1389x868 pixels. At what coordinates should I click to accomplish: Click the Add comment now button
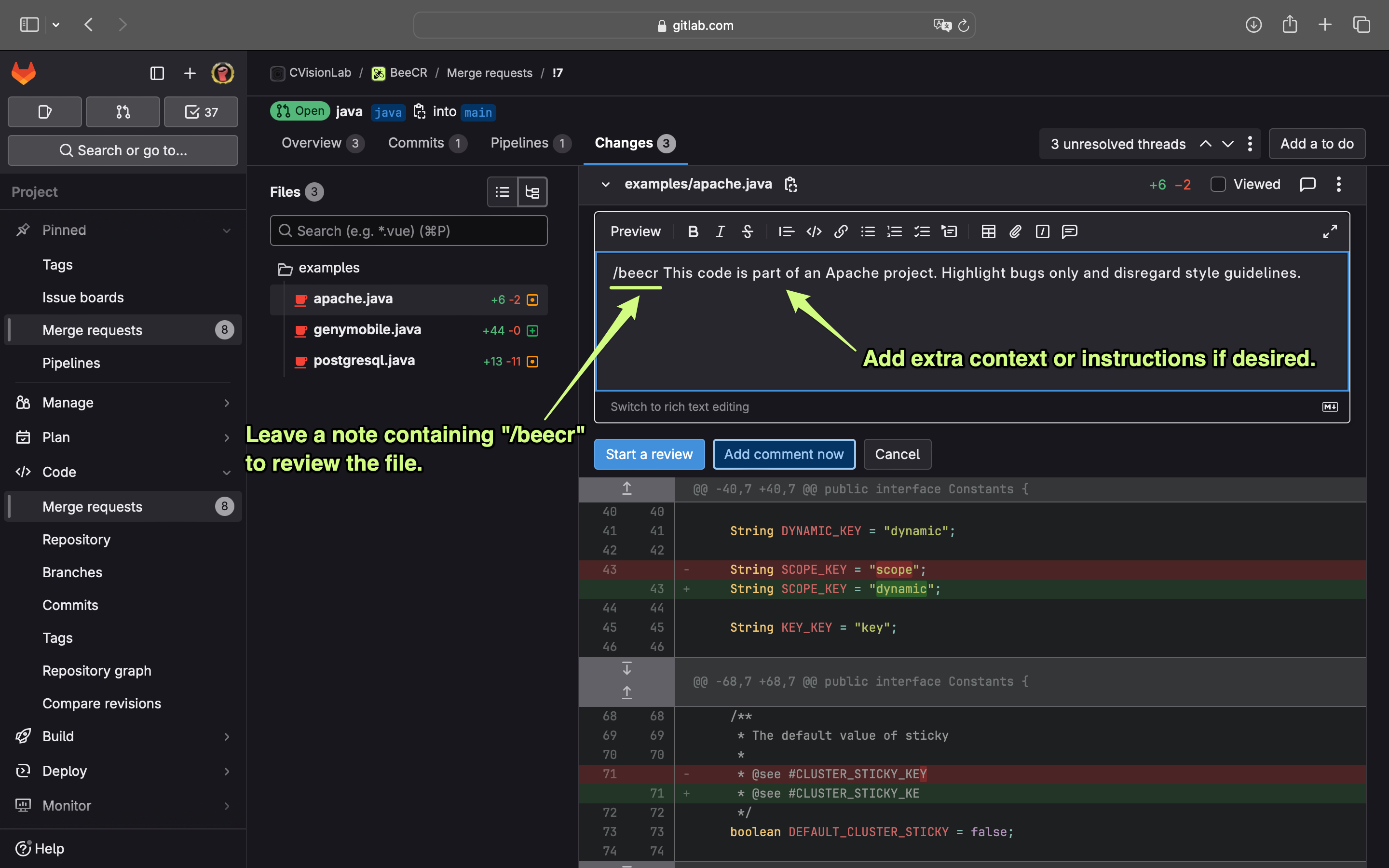click(x=783, y=454)
